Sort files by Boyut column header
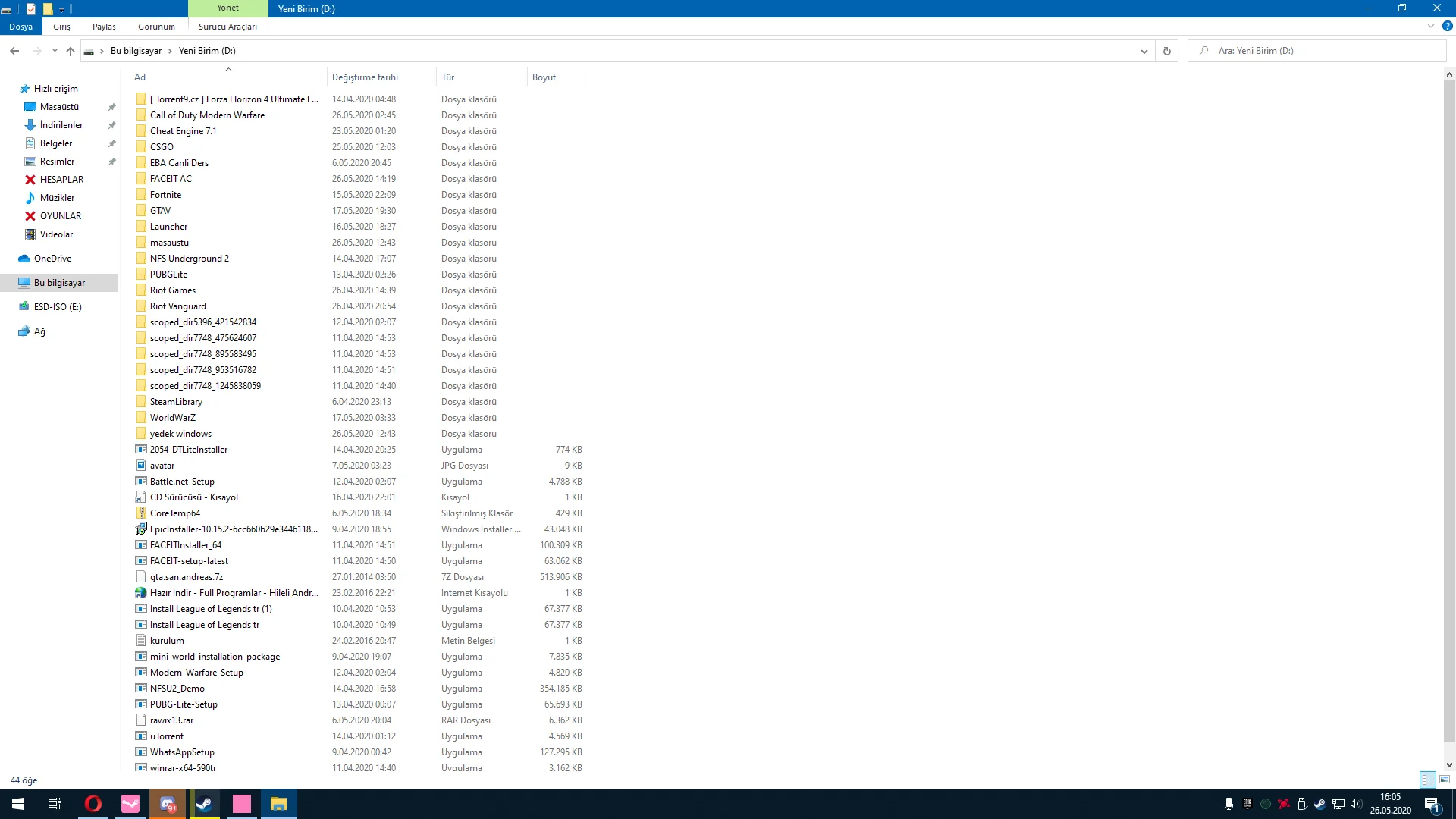 tap(544, 77)
